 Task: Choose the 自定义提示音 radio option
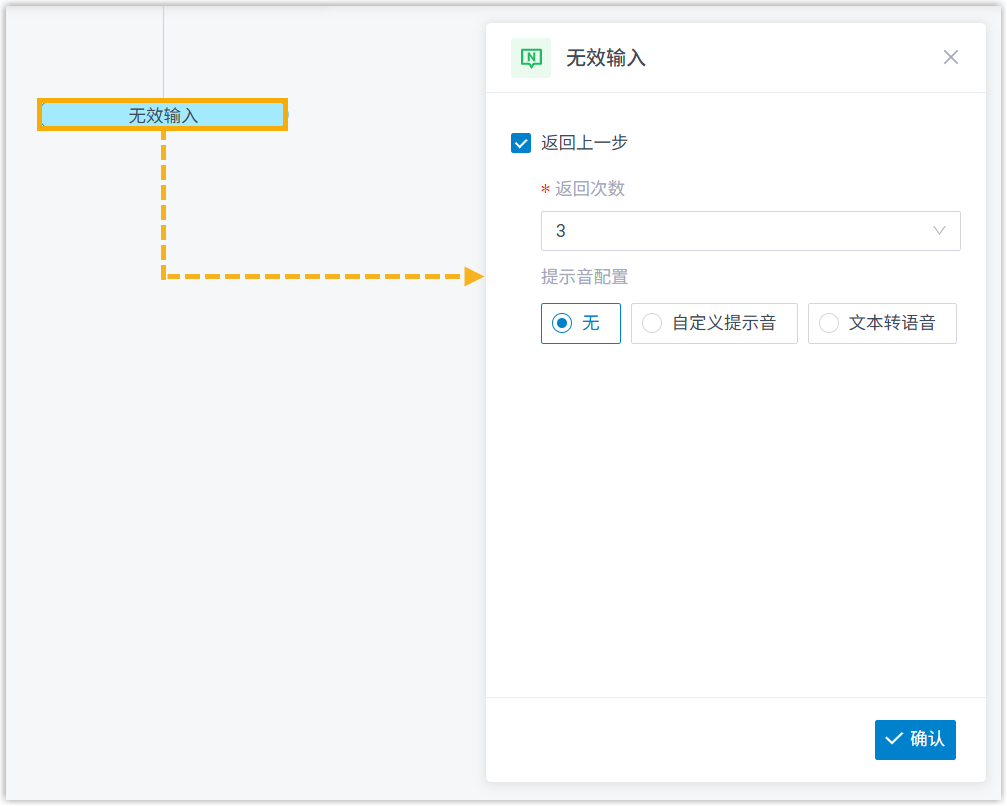pos(714,323)
